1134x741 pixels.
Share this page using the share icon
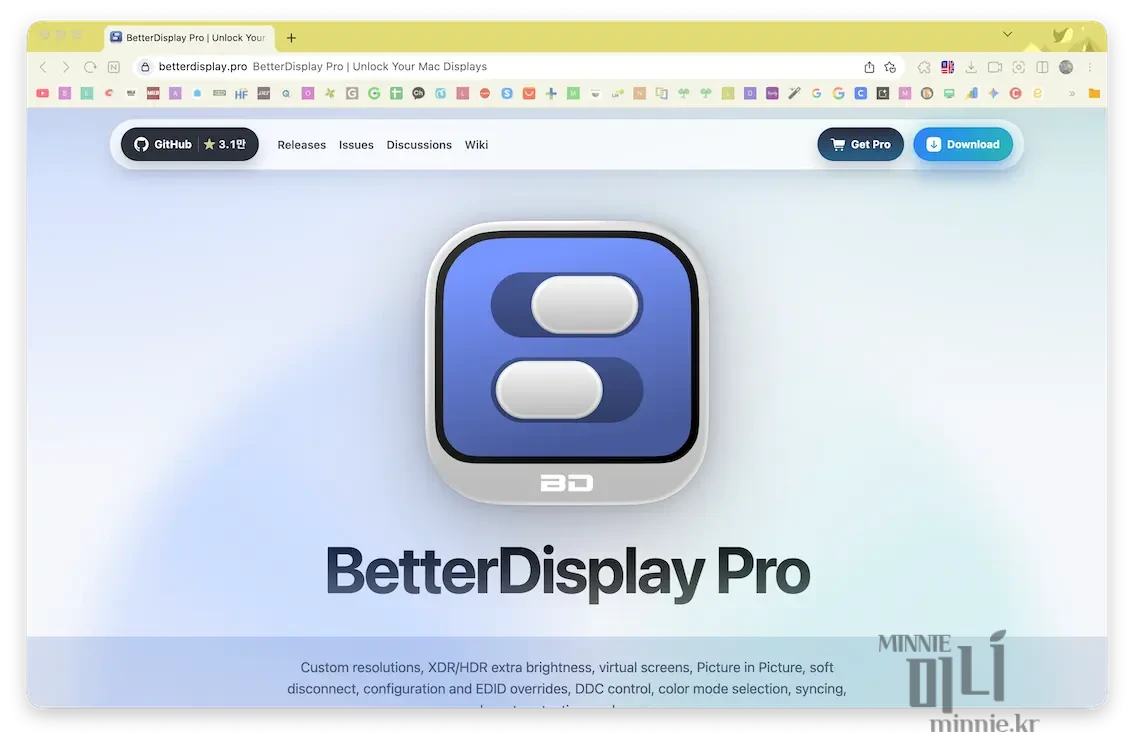coord(869,67)
